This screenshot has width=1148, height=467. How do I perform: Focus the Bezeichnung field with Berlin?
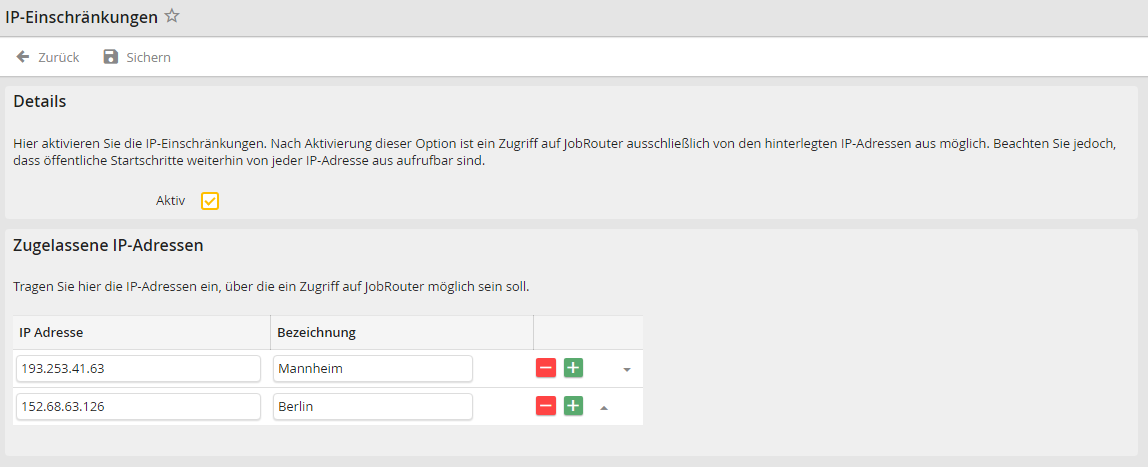(x=372, y=406)
